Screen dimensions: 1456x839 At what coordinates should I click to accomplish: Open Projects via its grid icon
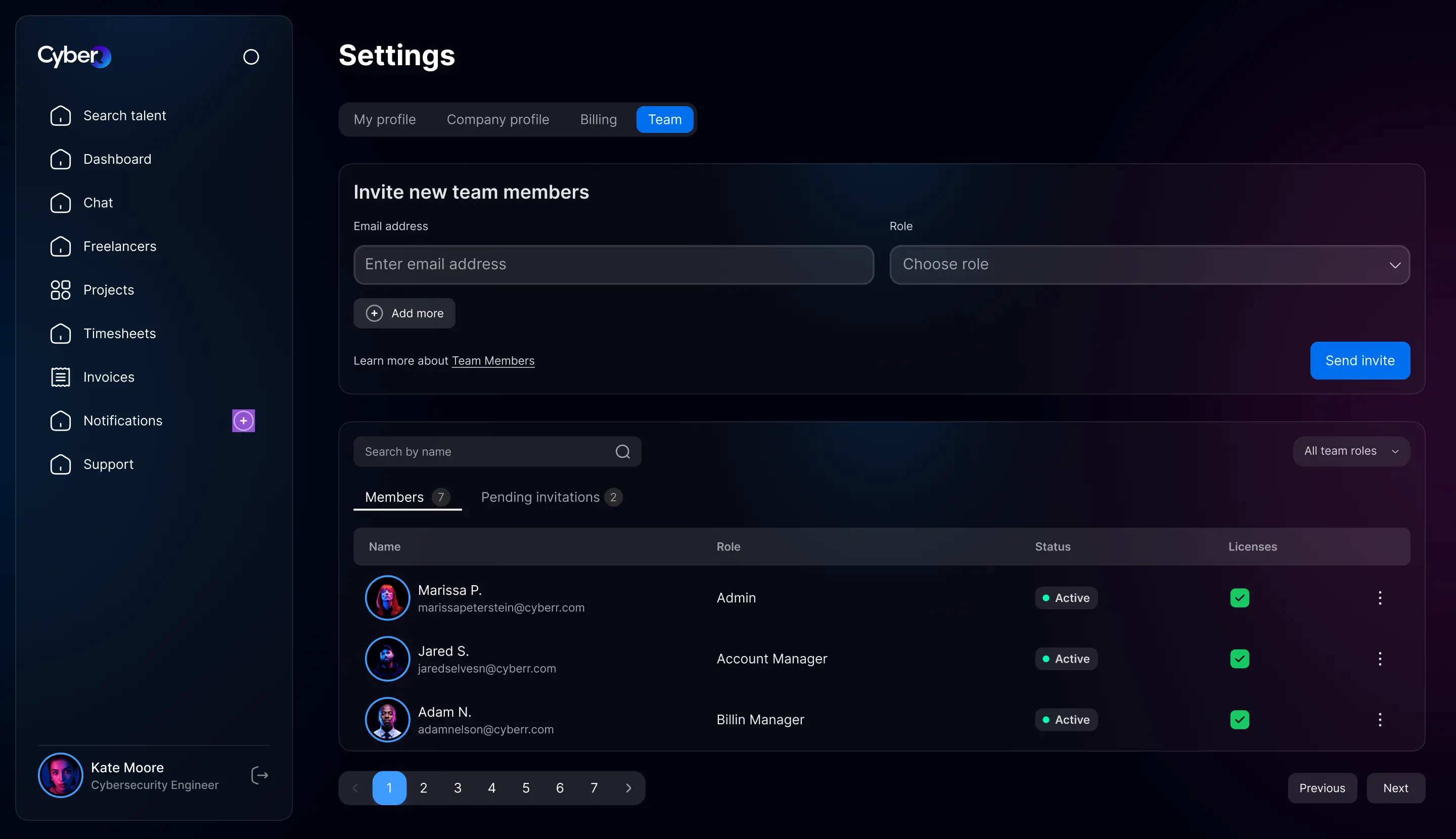tap(61, 290)
